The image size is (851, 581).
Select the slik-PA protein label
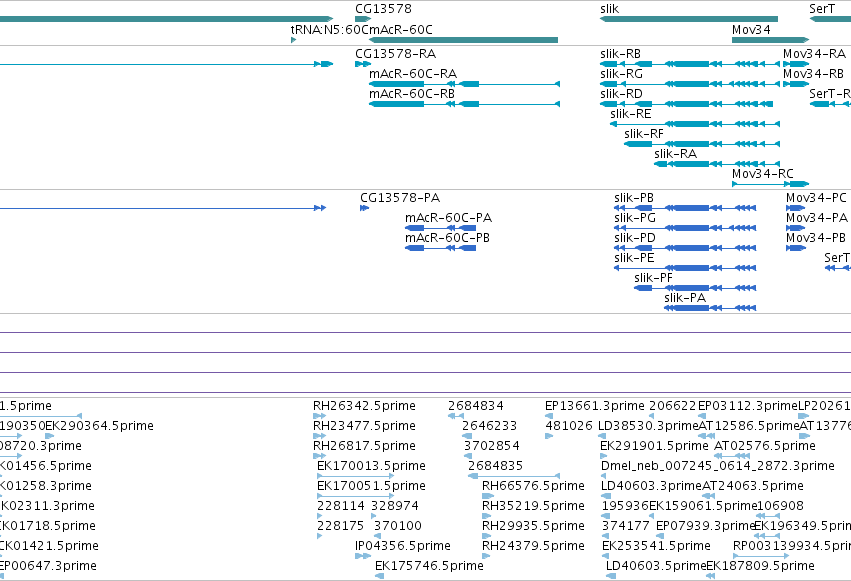click(x=684, y=298)
